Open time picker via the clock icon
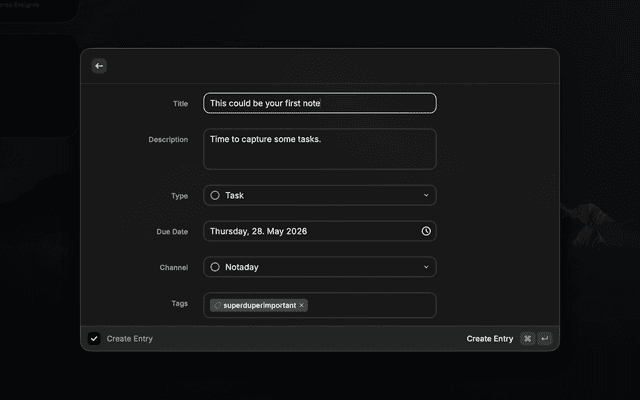The width and height of the screenshot is (640, 400). pos(426,231)
